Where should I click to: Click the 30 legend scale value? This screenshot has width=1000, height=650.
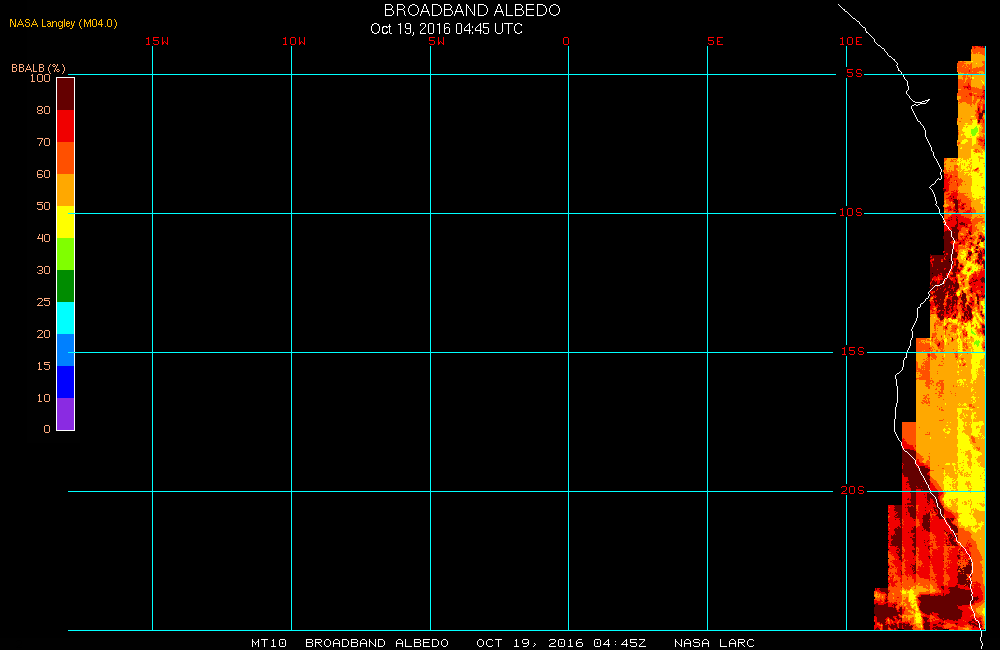[43, 270]
